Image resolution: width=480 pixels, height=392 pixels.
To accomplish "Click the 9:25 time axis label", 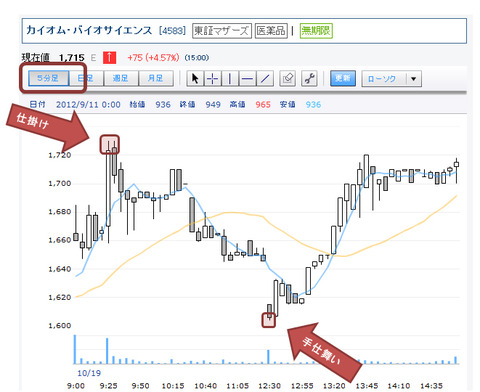I will (108, 386).
